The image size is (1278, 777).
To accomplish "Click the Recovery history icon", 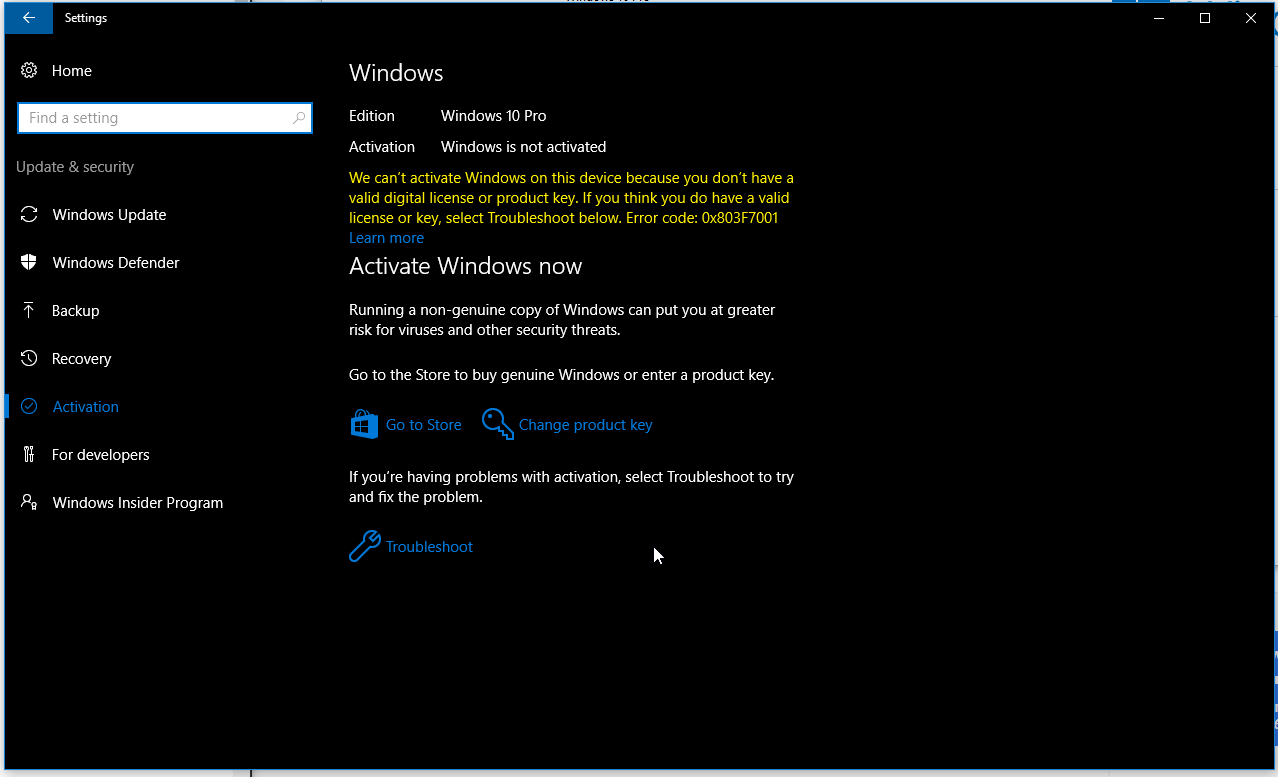I will coord(29,358).
